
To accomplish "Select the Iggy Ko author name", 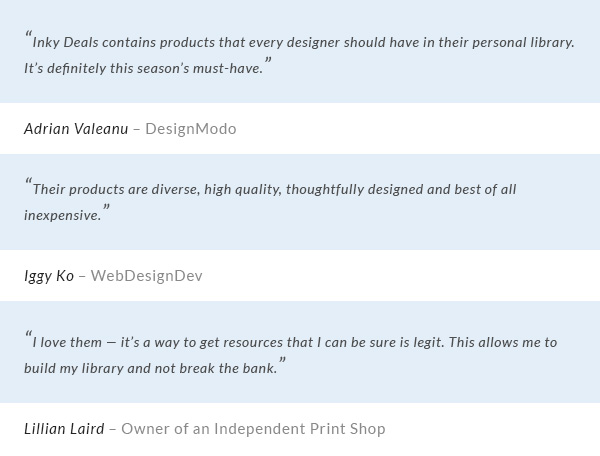I will point(49,276).
